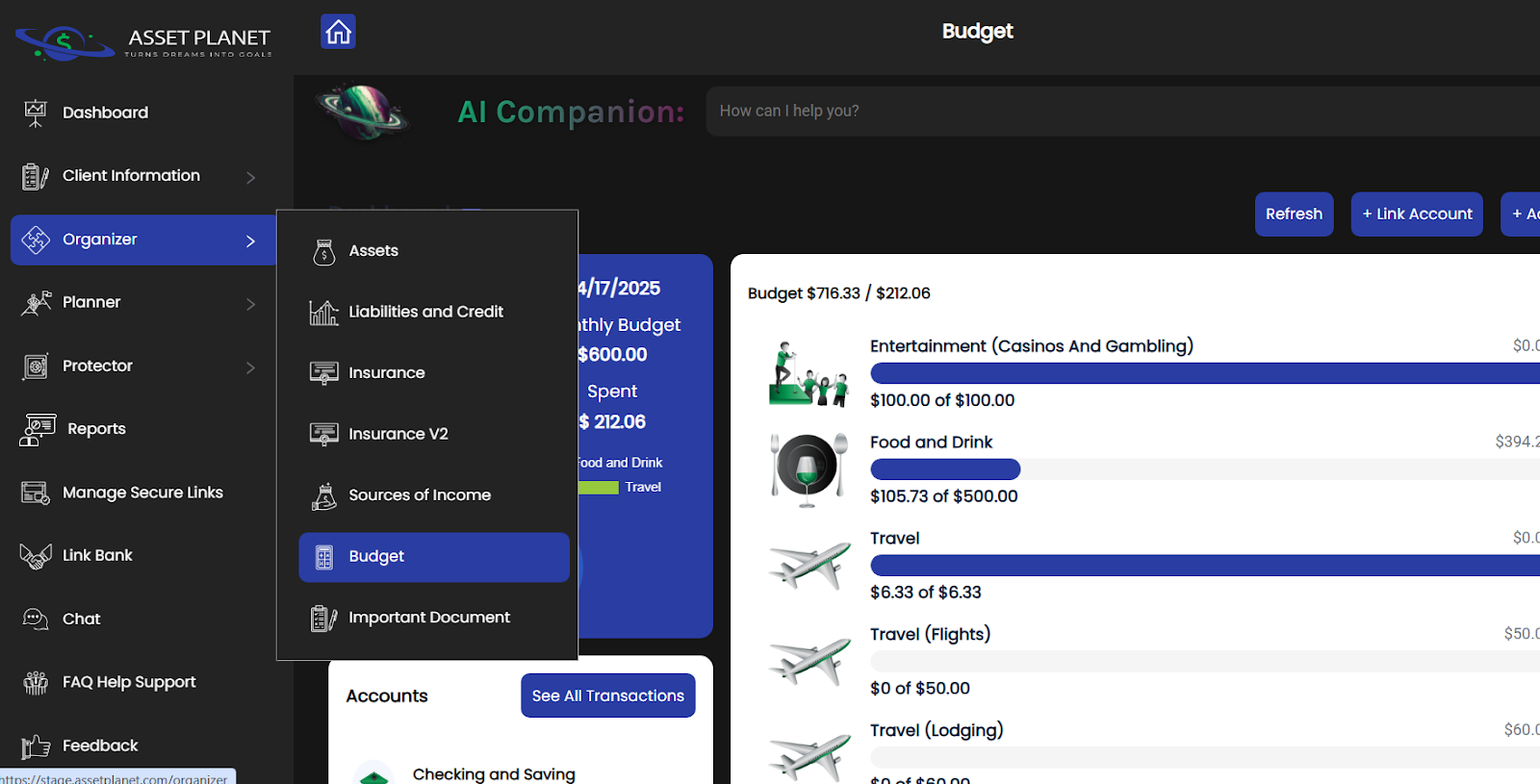Select the Assets money bag icon
This screenshot has height=784, width=1540.
click(x=324, y=252)
